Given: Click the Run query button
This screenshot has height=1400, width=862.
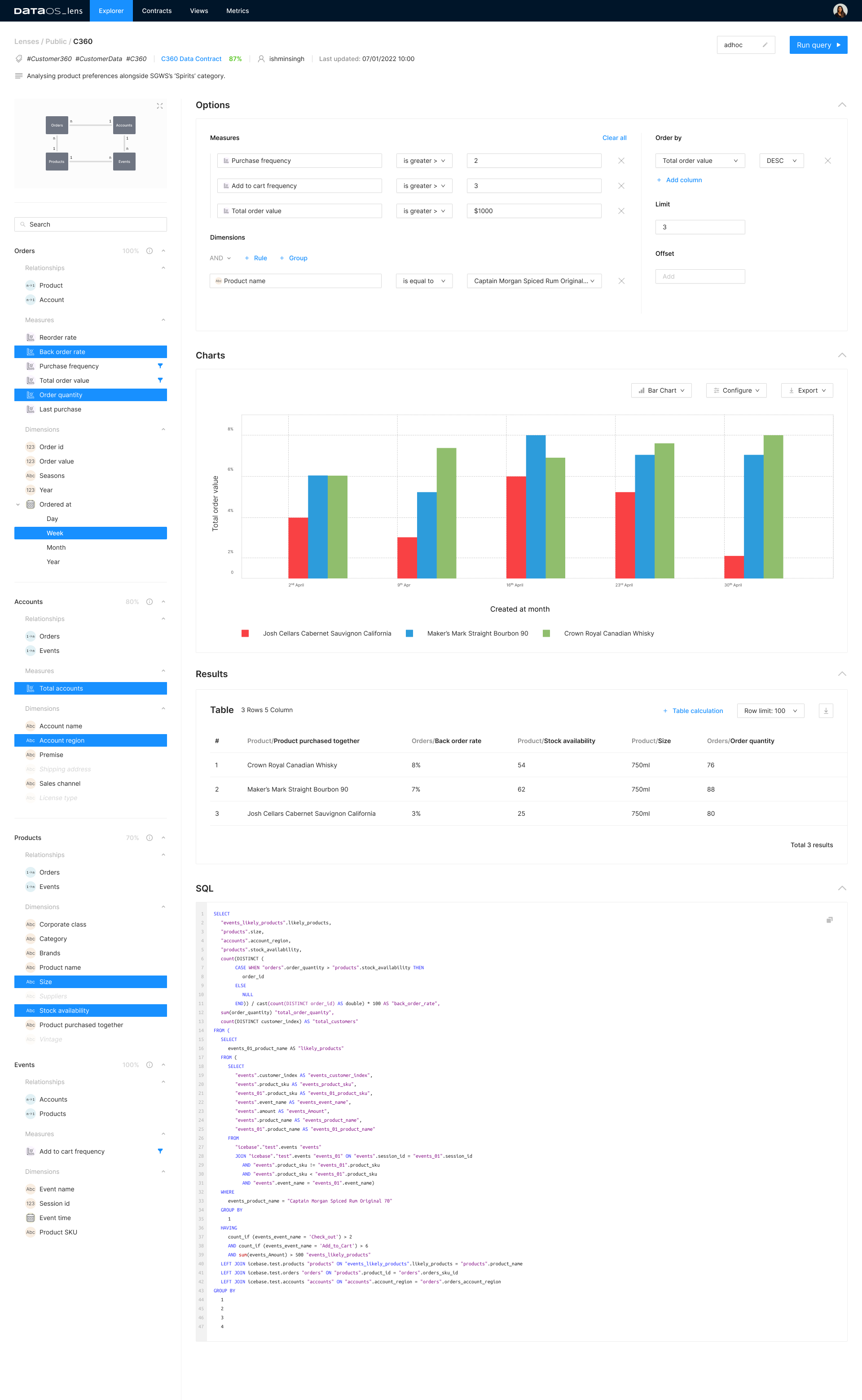Looking at the screenshot, I should [x=818, y=45].
